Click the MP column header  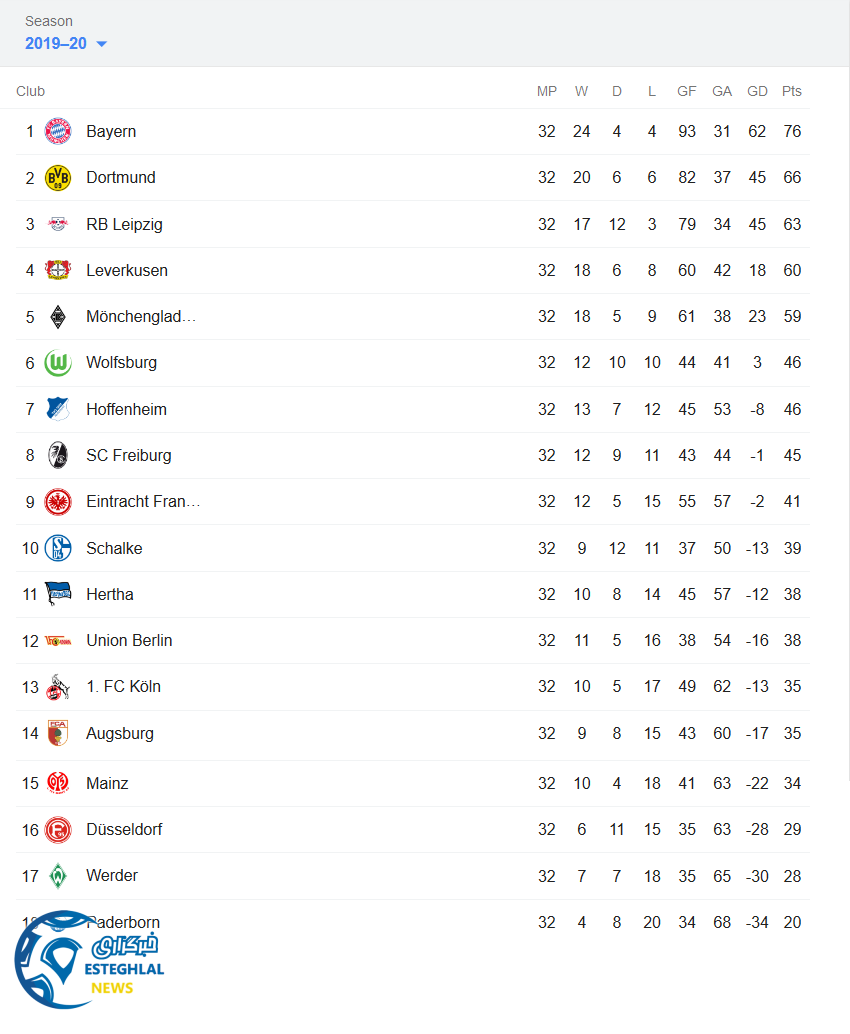[x=546, y=91]
